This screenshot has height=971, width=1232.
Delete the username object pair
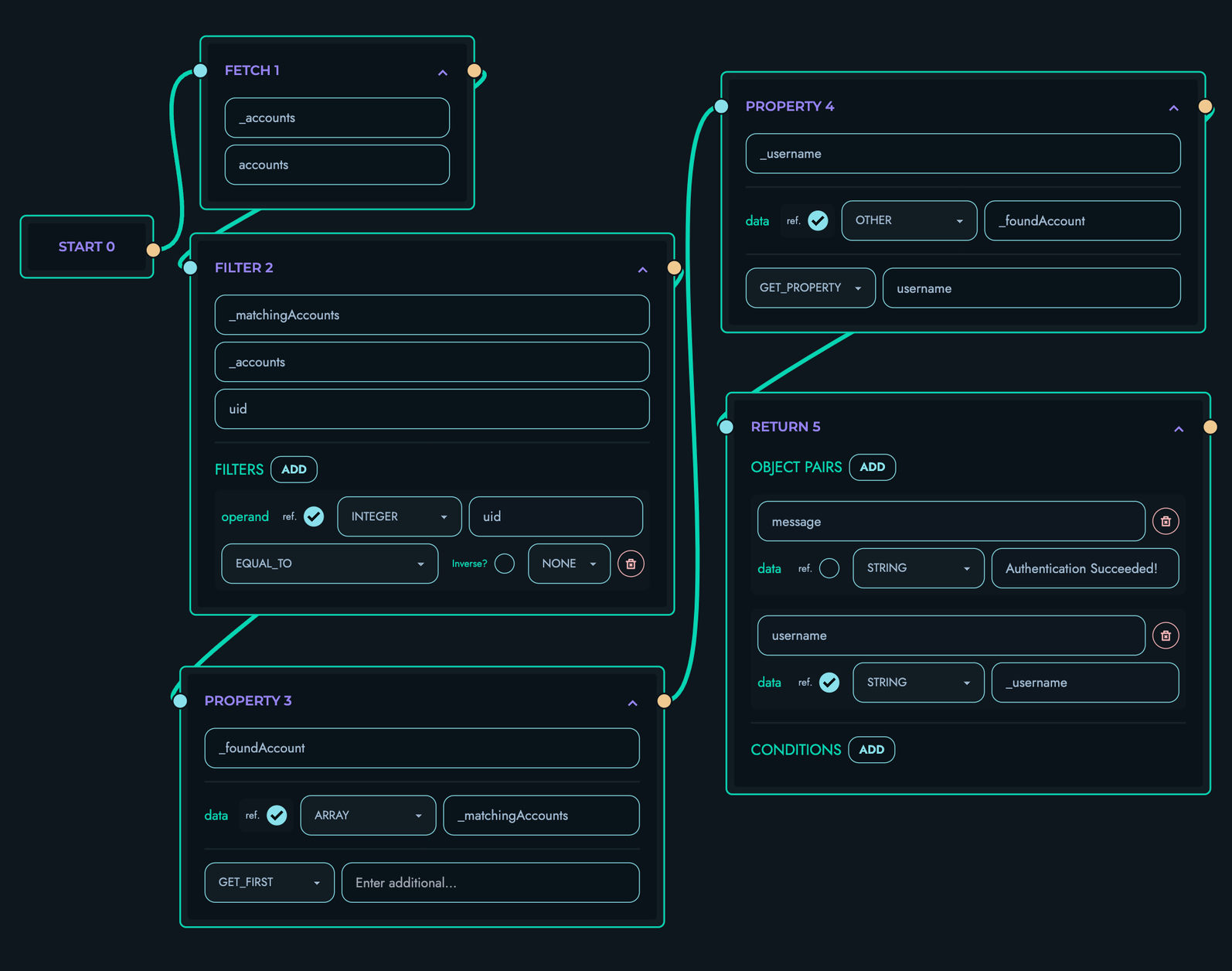(x=1166, y=635)
